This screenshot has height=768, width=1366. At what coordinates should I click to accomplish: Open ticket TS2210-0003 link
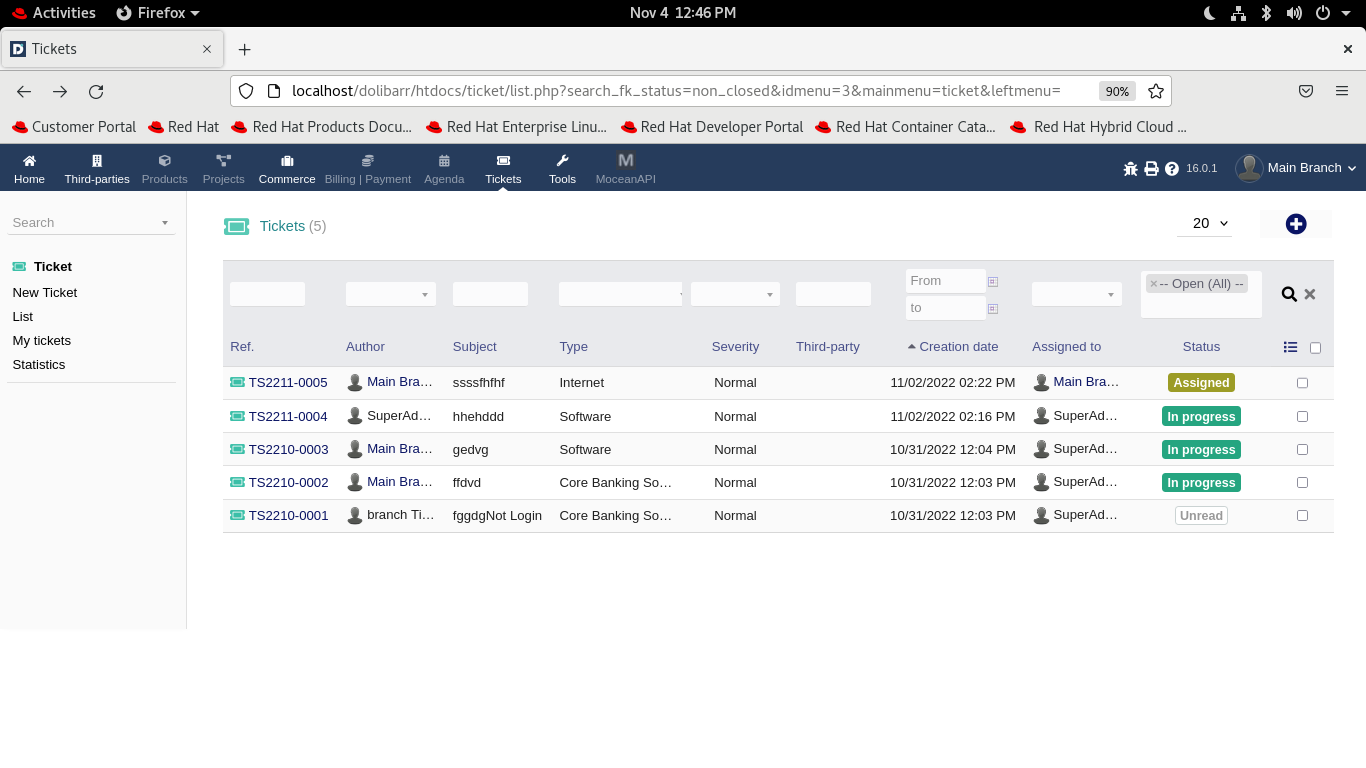[288, 450]
